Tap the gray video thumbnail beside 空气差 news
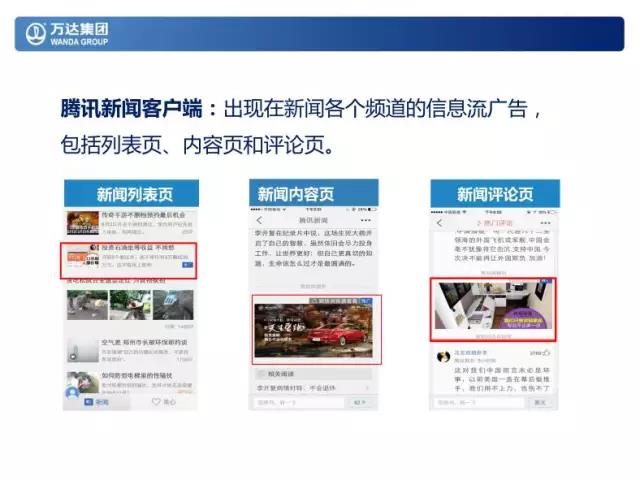This screenshot has height=480, width=640. [x=83, y=350]
